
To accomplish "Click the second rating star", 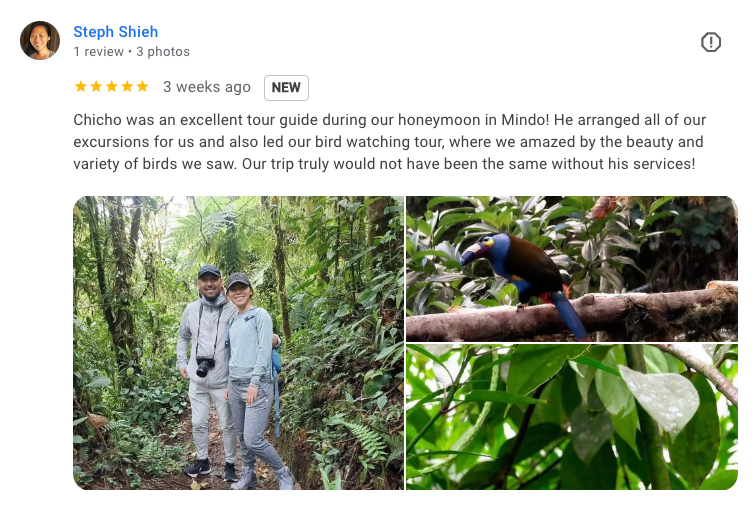I will [x=96, y=87].
